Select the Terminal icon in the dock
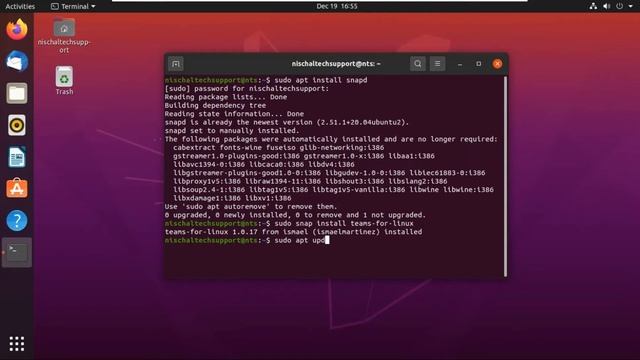The height and width of the screenshot is (360, 640). pyautogui.click(x=17, y=252)
